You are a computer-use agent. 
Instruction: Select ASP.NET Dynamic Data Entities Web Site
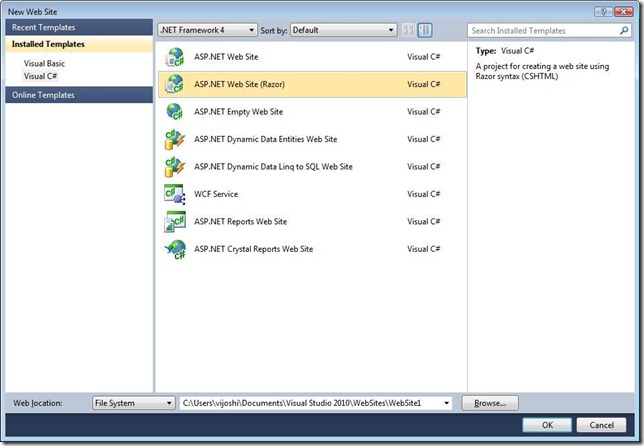tap(266, 139)
